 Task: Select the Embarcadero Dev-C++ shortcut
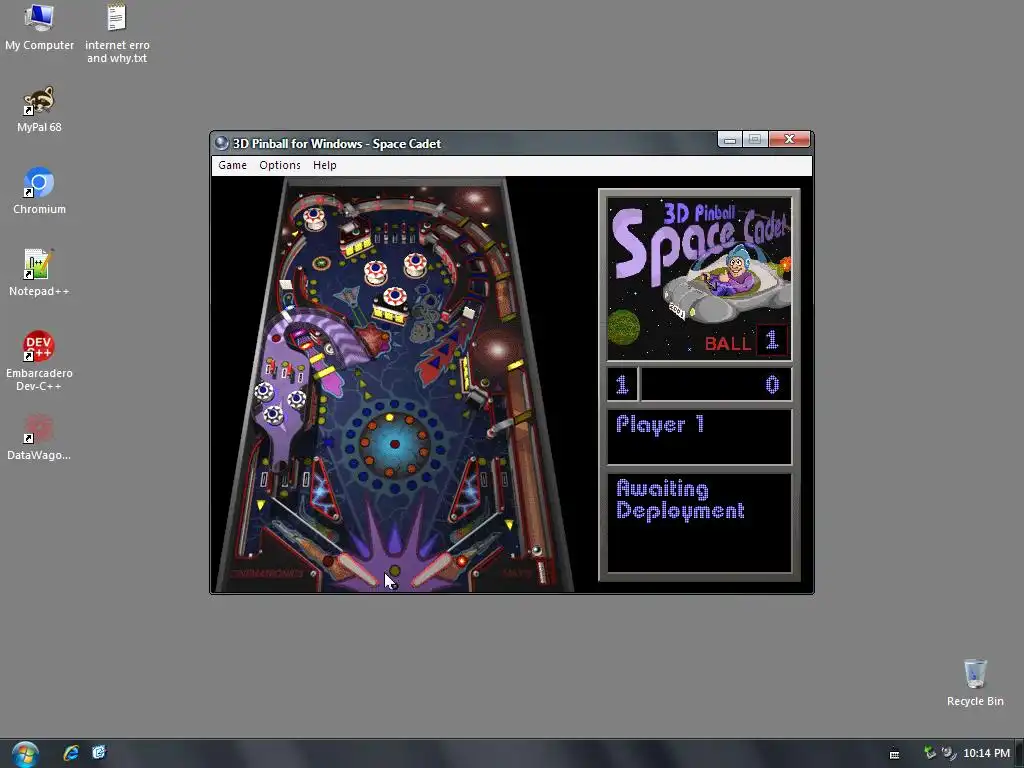[x=39, y=361]
